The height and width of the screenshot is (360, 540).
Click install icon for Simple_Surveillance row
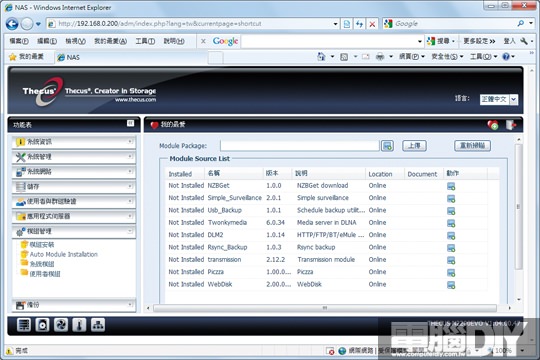pos(451,199)
